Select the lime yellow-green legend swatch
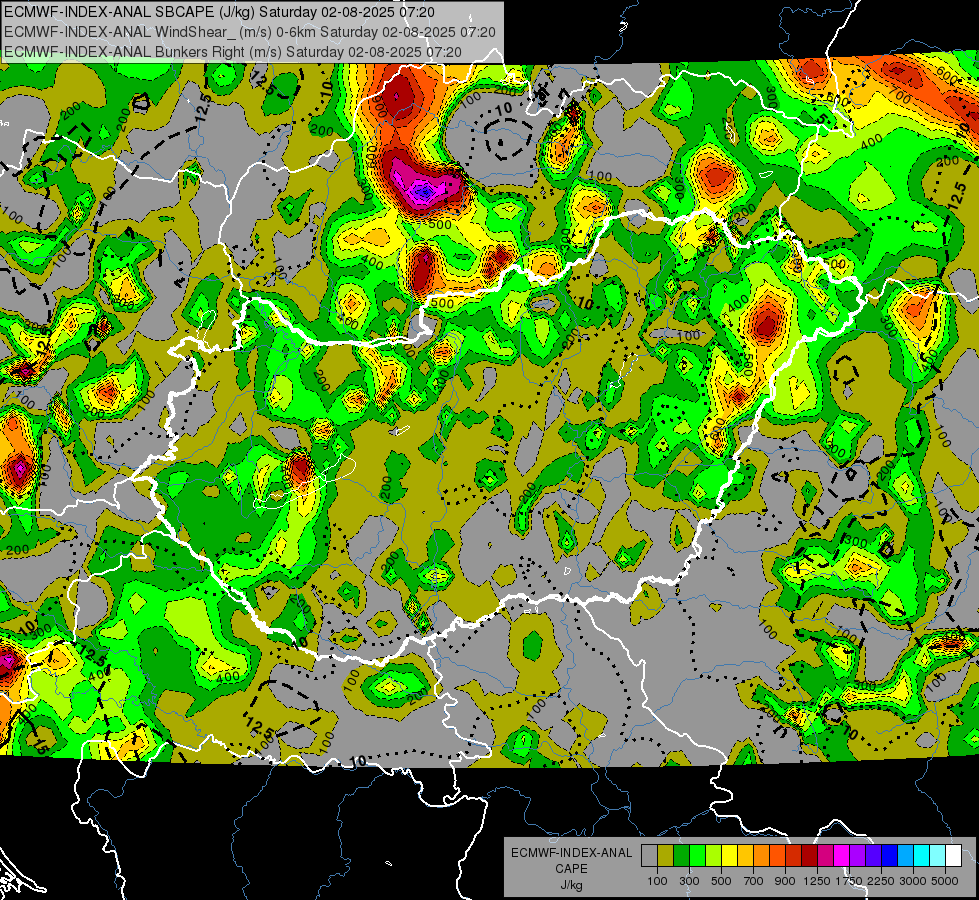This screenshot has width=979, height=900. (714, 855)
